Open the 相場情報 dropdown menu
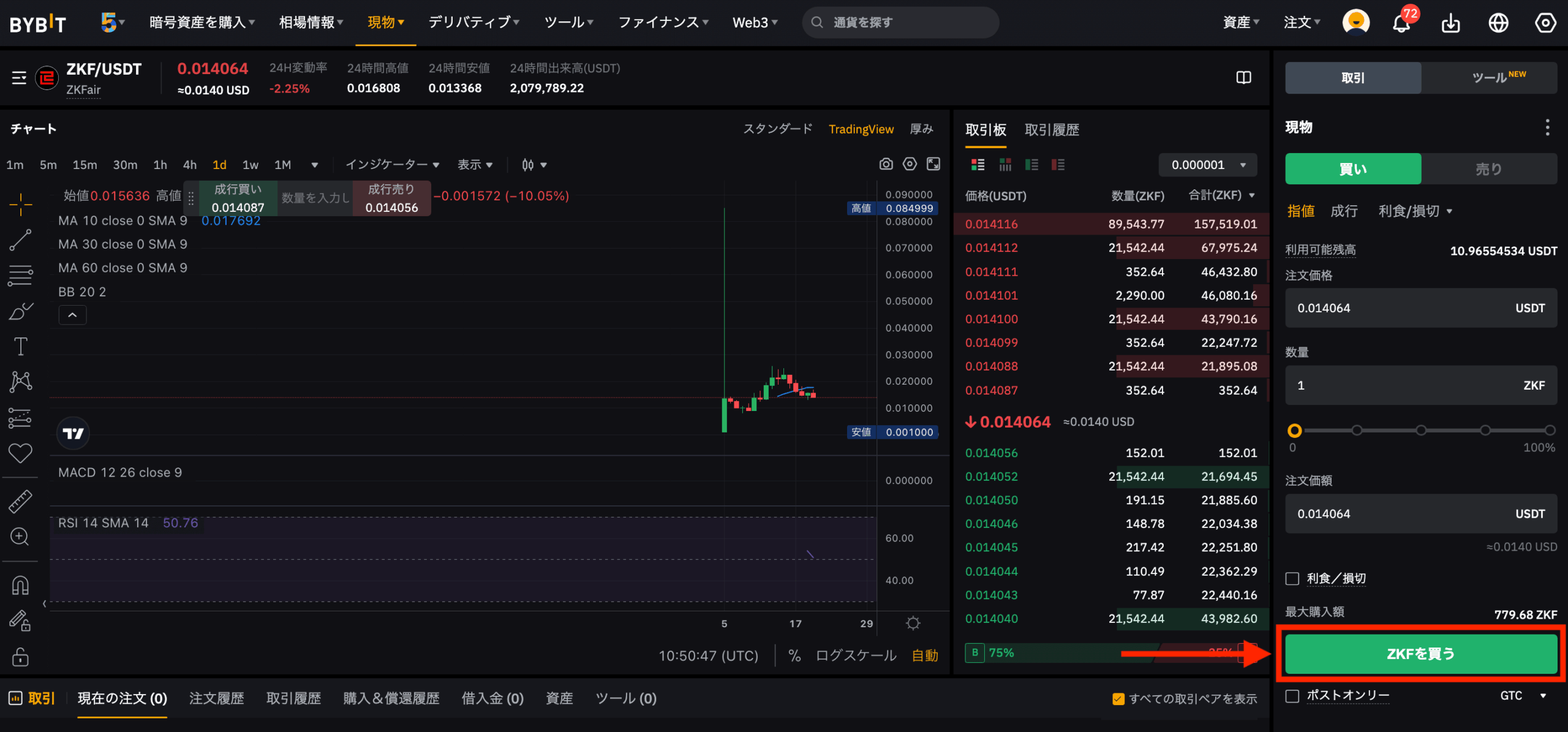Image resolution: width=1568 pixels, height=732 pixels. pos(311,23)
